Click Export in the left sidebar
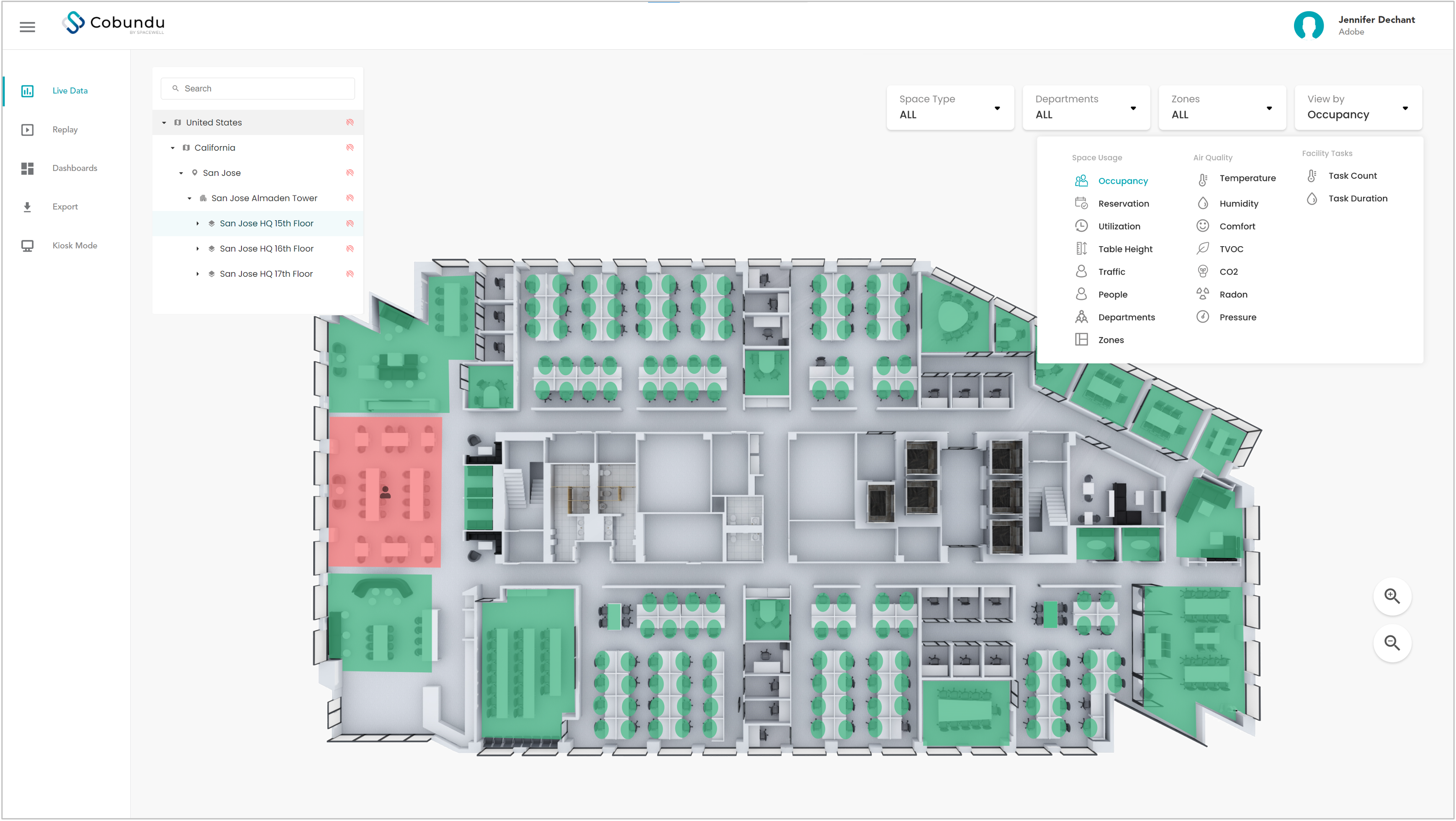This screenshot has width=1456, height=821. click(64, 206)
